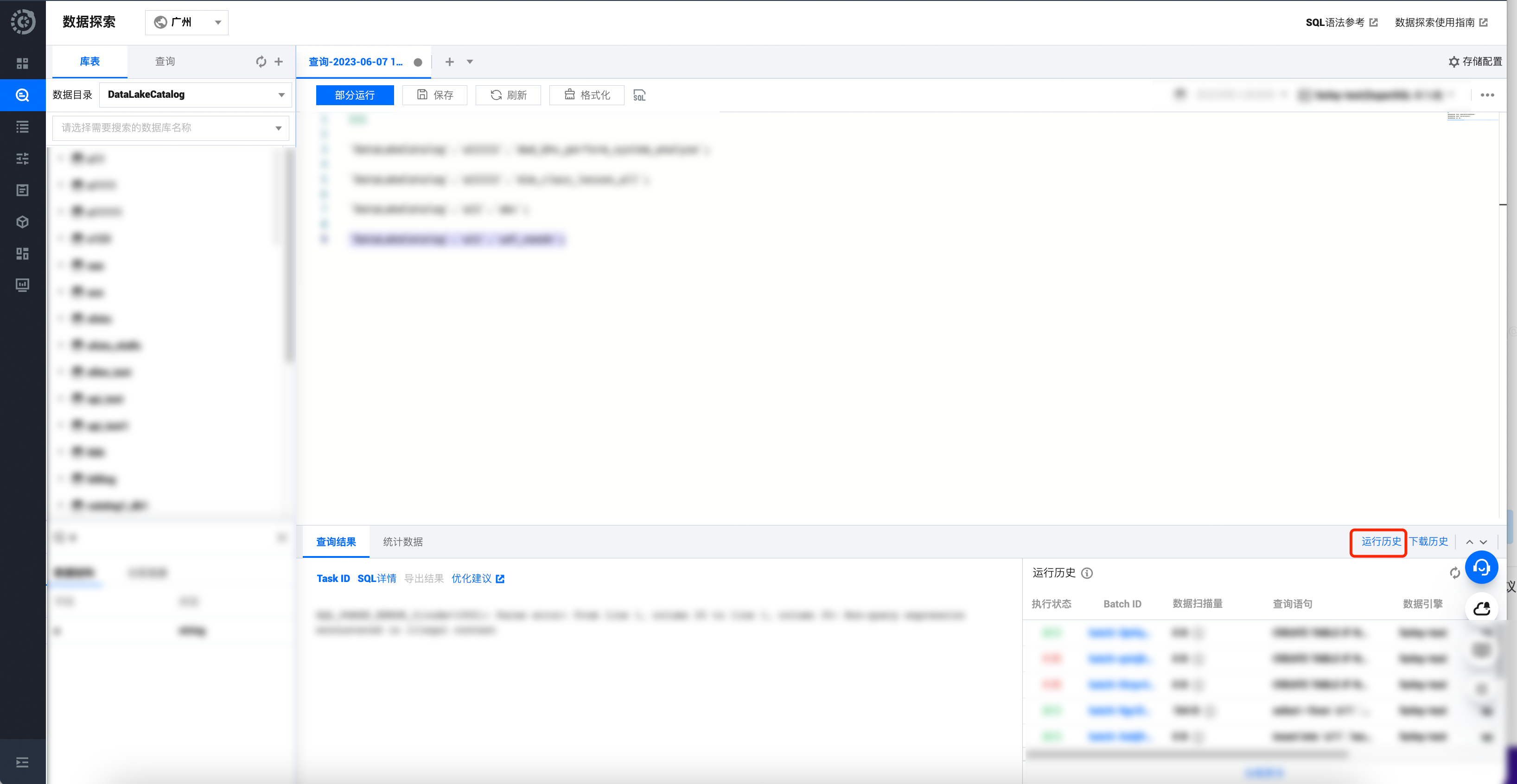Switch to the 统计数据 tab
The height and width of the screenshot is (784, 1517).
click(403, 542)
